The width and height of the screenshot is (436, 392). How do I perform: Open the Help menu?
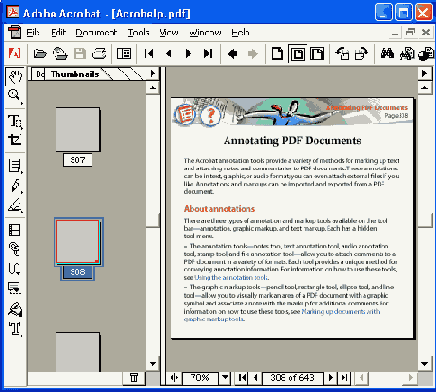(x=240, y=33)
